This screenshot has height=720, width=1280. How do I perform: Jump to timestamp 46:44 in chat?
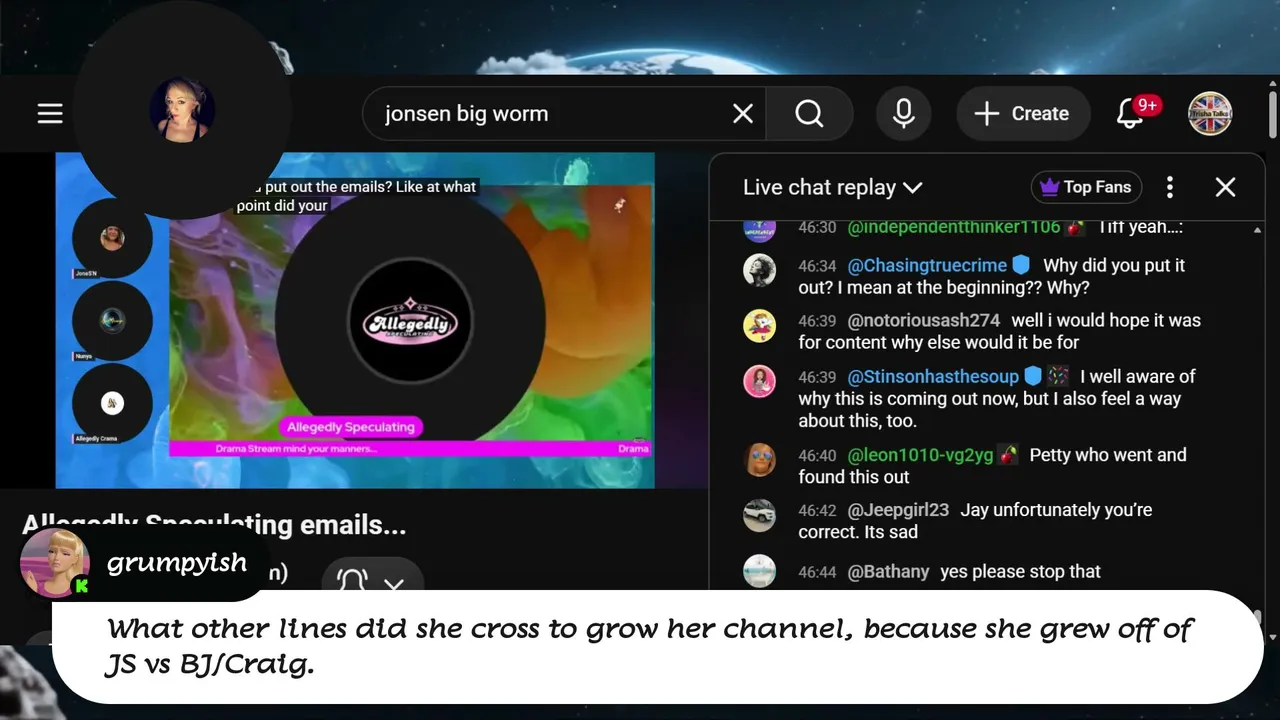(817, 573)
